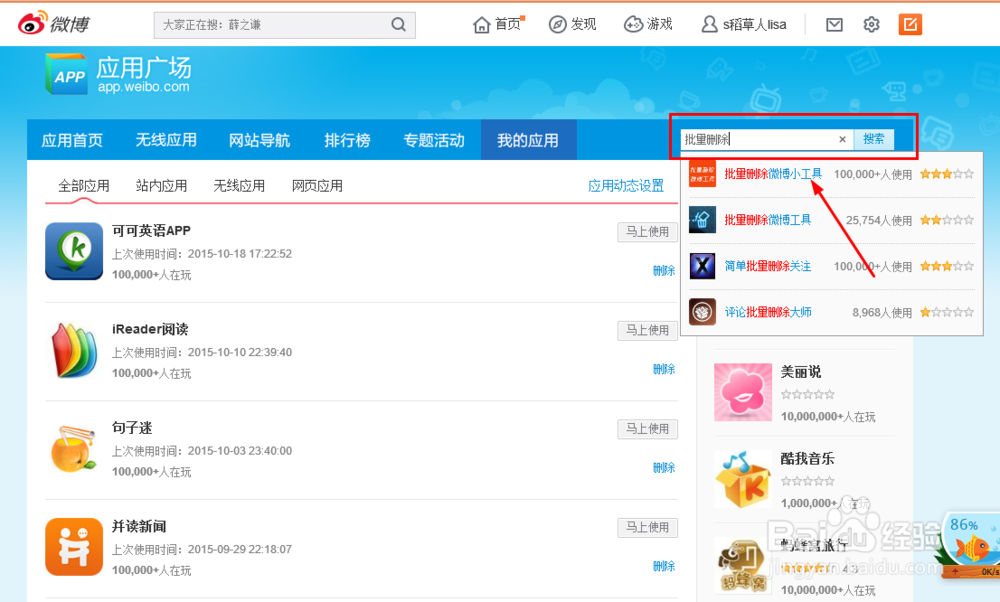The height and width of the screenshot is (602, 1000).
Task: Open 句子迷 title link
Action: coord(132,427)
